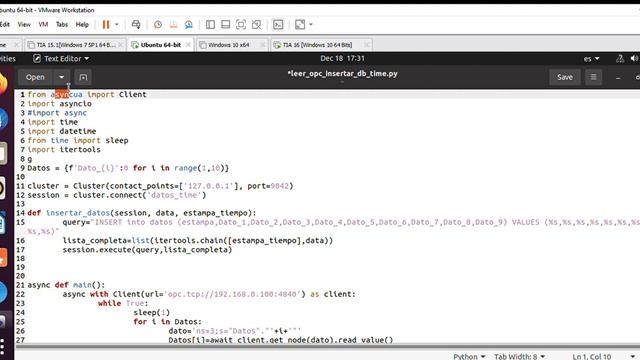This screenshot has width=640, height=360.
Task: Click 'session = cluster.connect' on line 12
Action: (117, 195)
